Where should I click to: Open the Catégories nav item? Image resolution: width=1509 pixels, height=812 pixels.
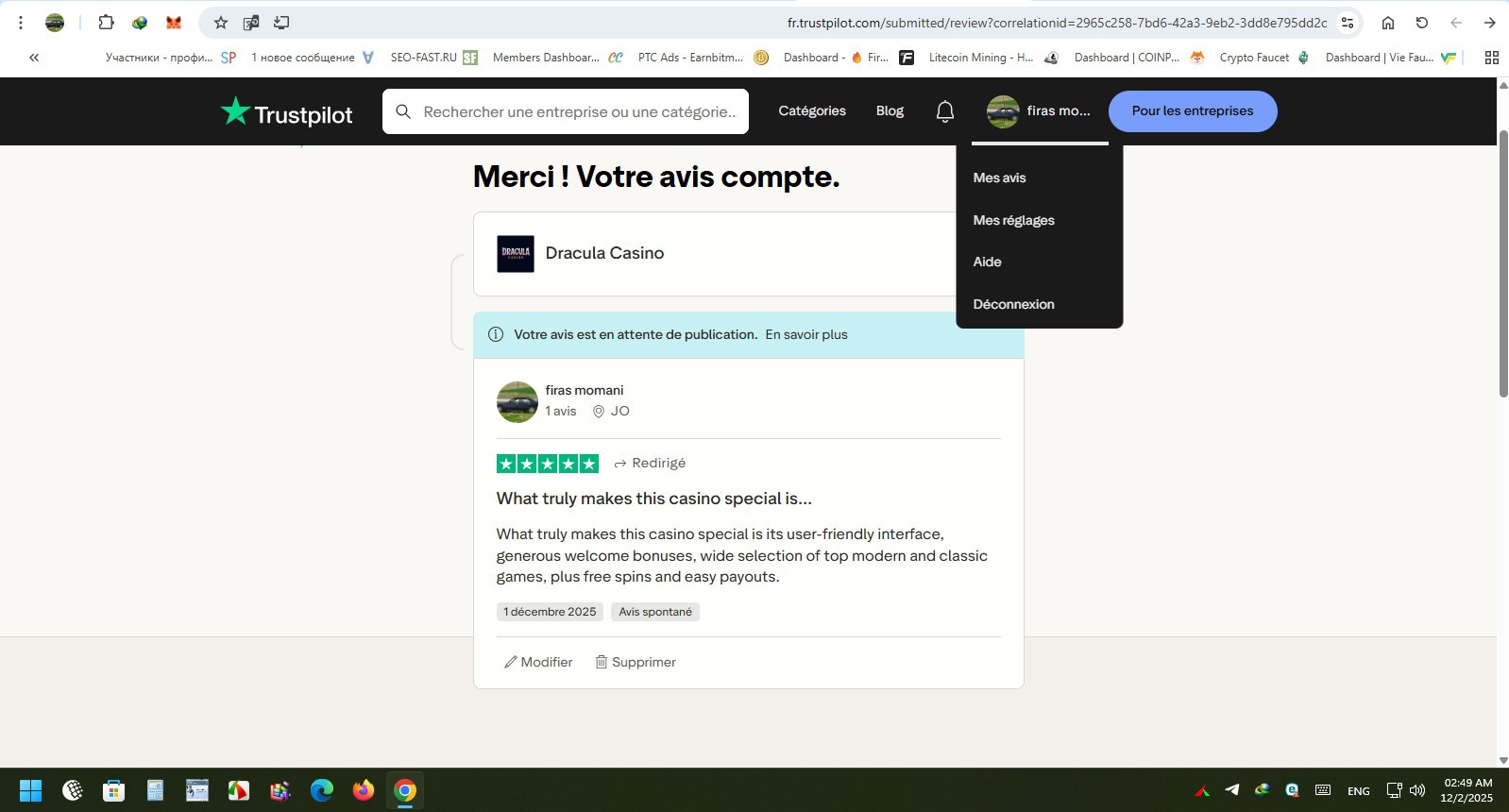click(x=812, y=110)
